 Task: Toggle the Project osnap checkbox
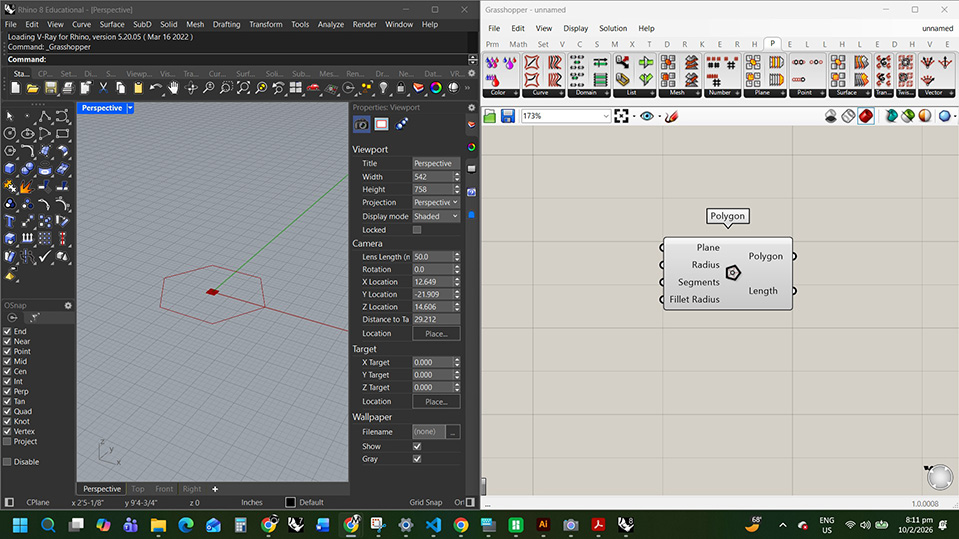[x=8, y=441]
